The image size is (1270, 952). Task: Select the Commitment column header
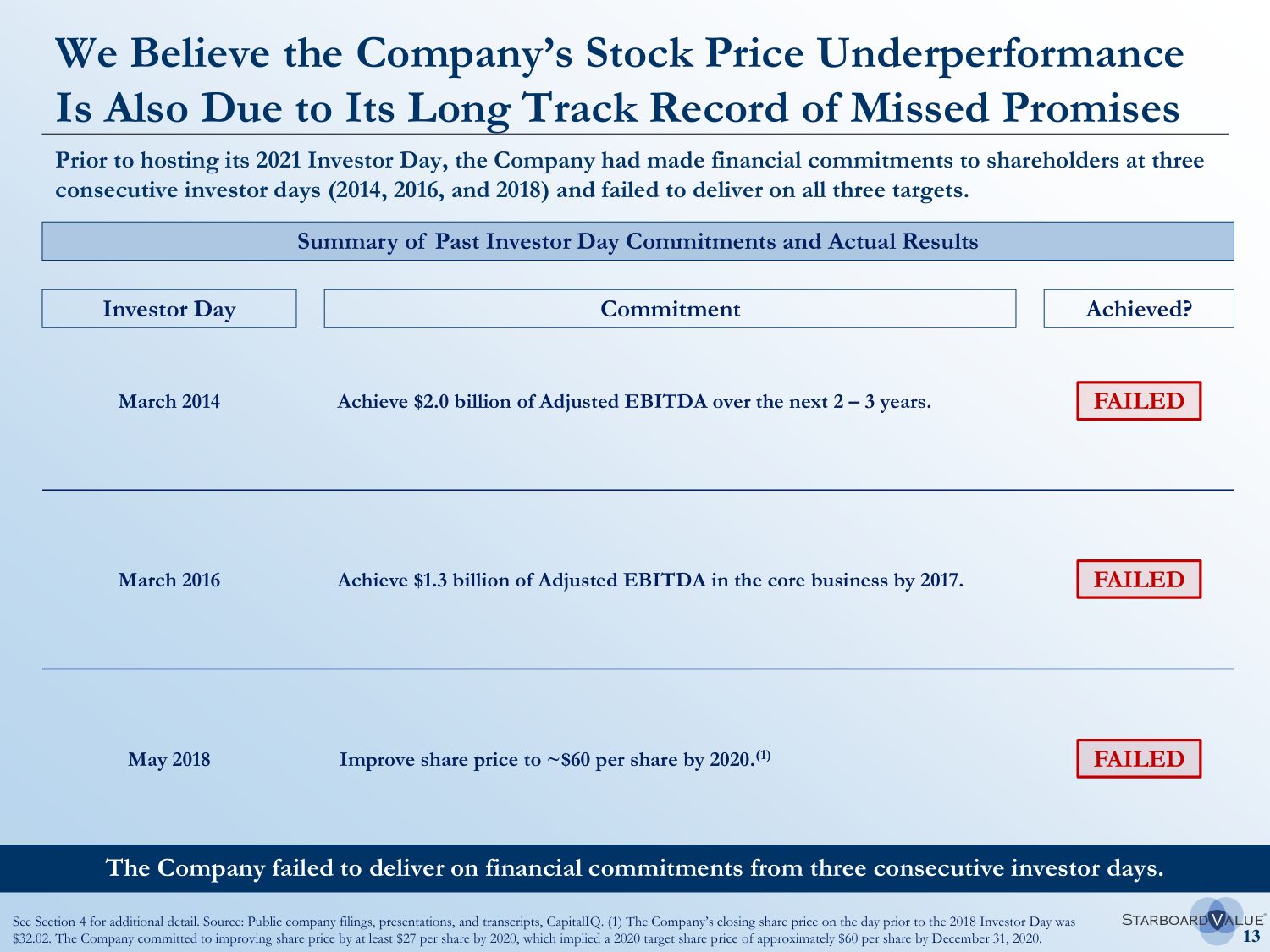[670, 309]
